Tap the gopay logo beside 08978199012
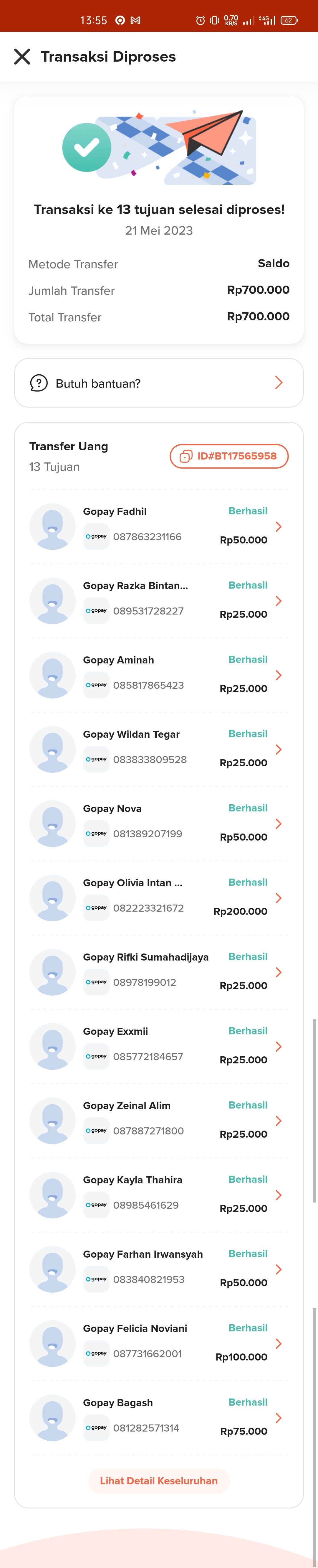The image size is (318, 1568). tap(96, 982)
